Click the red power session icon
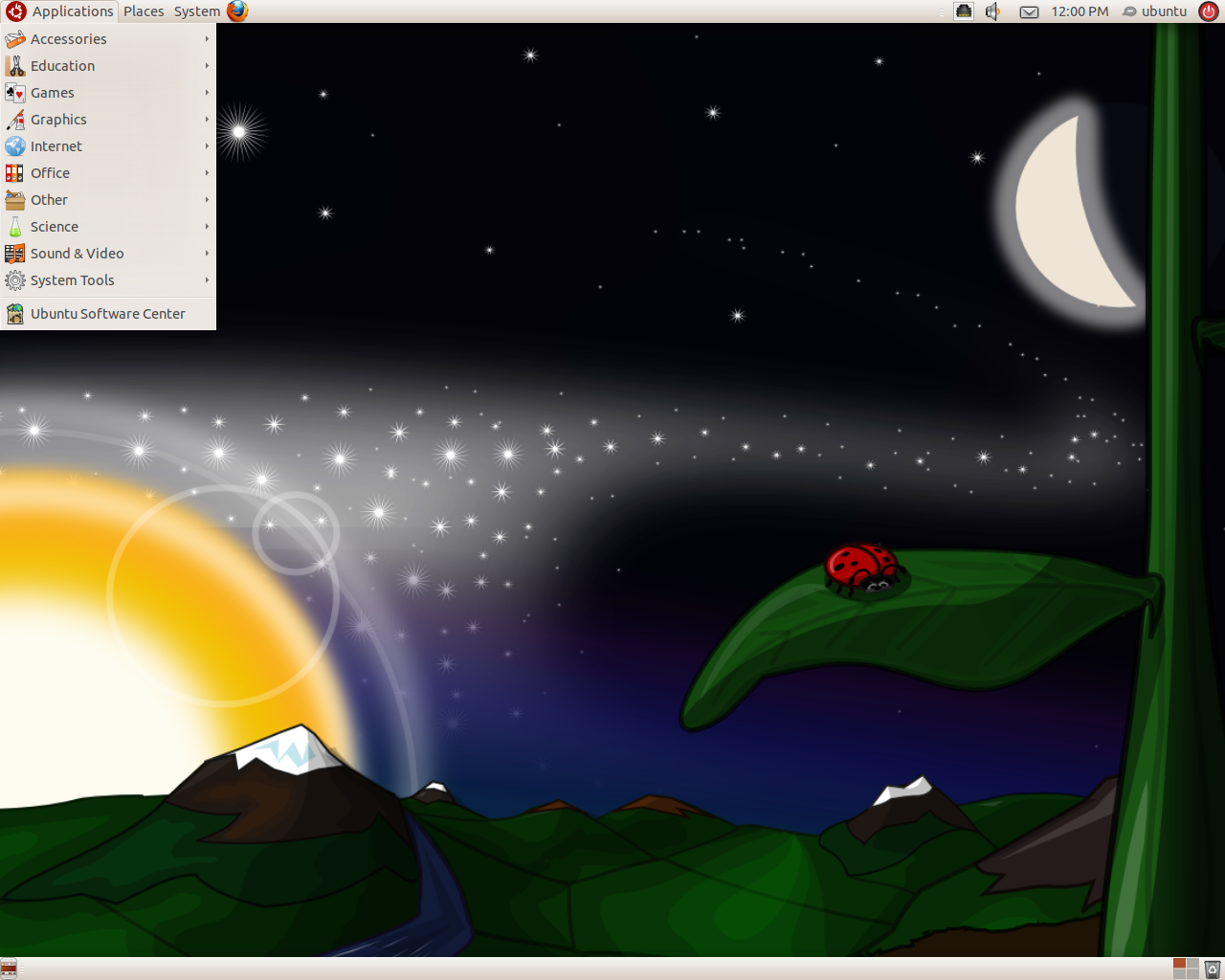1225x980 pixels. (1209, 11)
